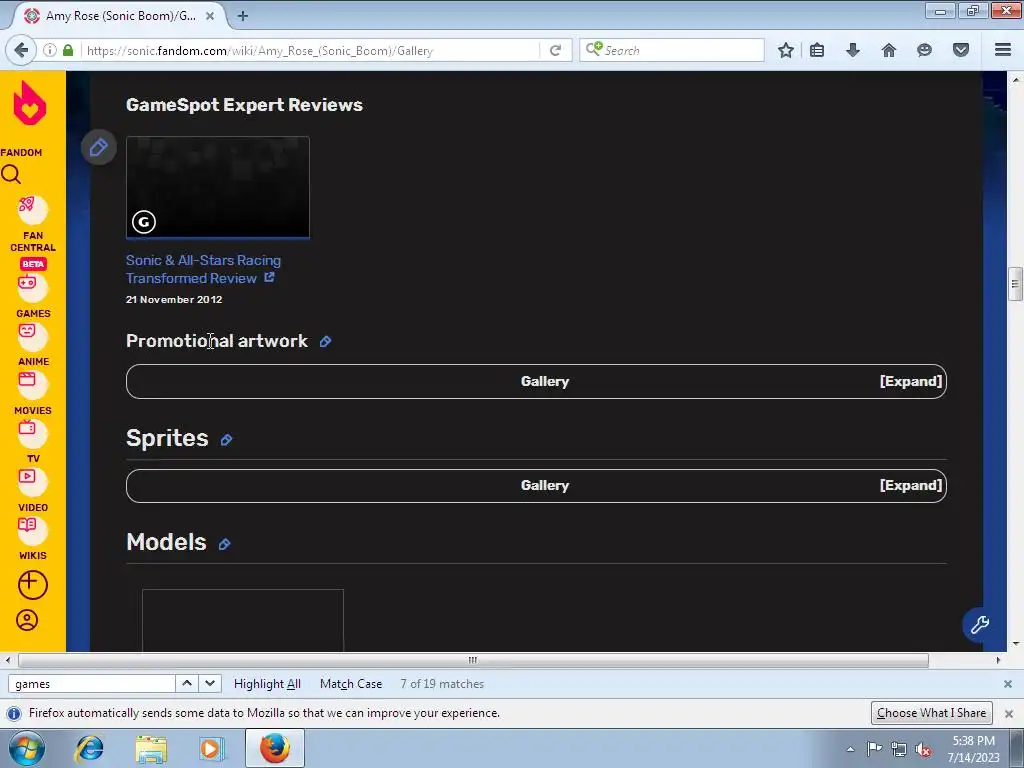Open the Windows Start menu
Image resolution: width=1024 pixels, height=768 pixels.
(x=26, y=748)
